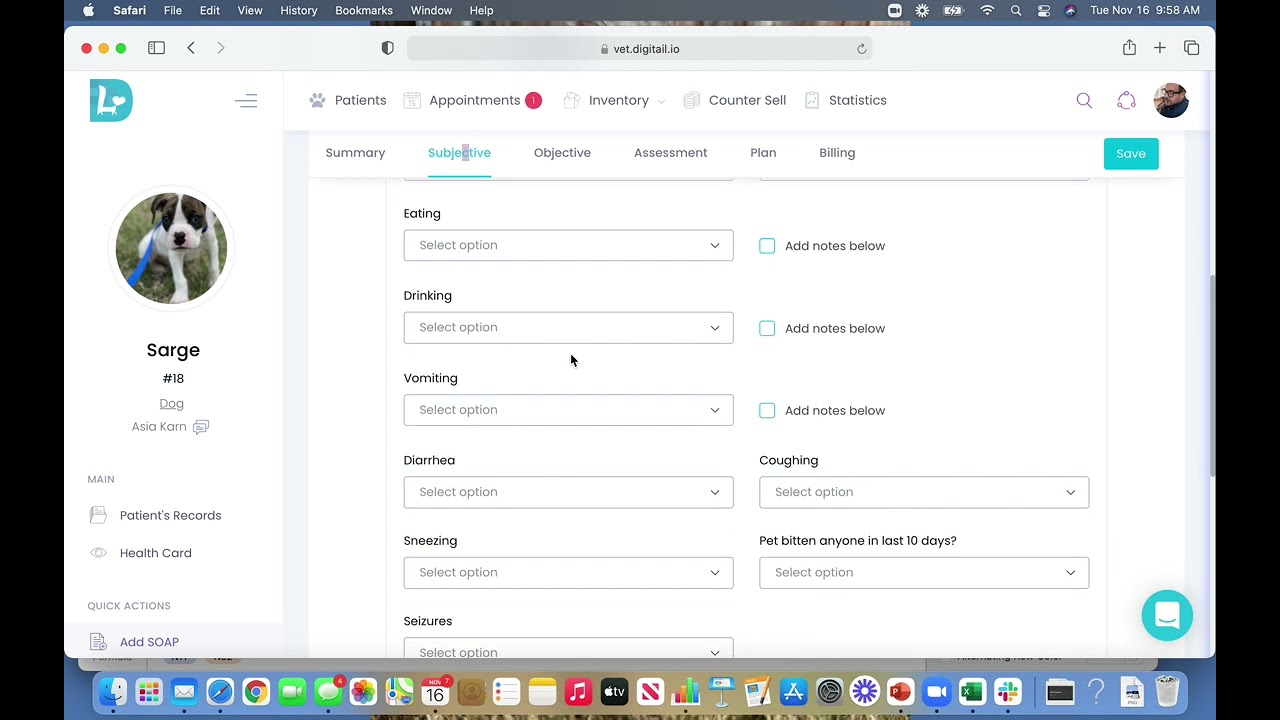The width and height of the screenshot is (1280, 720).
Task: Open Control Center icon in menu bar
Action: point(1043,10)
